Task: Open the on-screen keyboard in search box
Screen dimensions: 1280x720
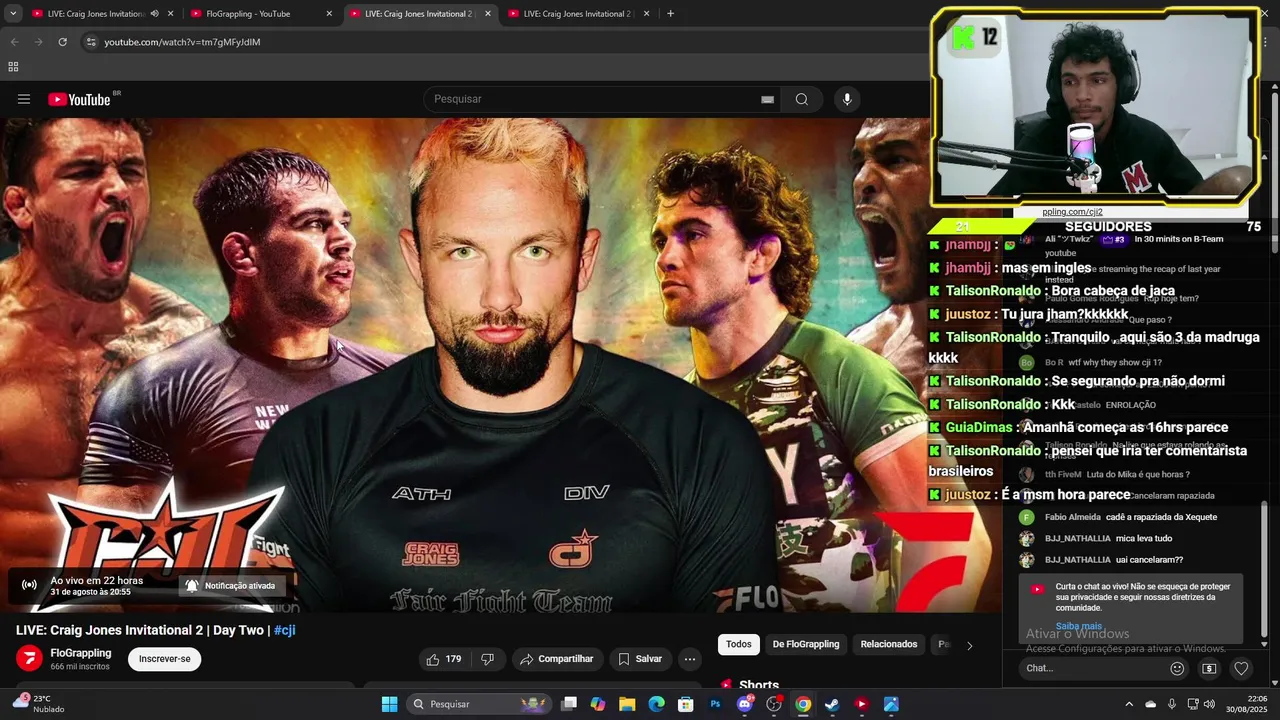Action: (x=767, y=99)
